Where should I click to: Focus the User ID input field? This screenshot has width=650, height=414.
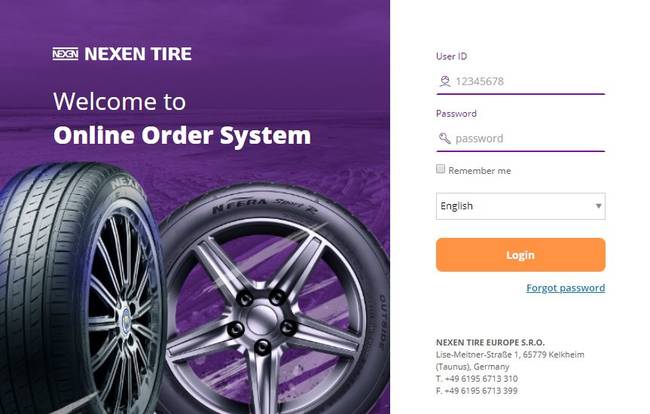(x=520, y=81)
